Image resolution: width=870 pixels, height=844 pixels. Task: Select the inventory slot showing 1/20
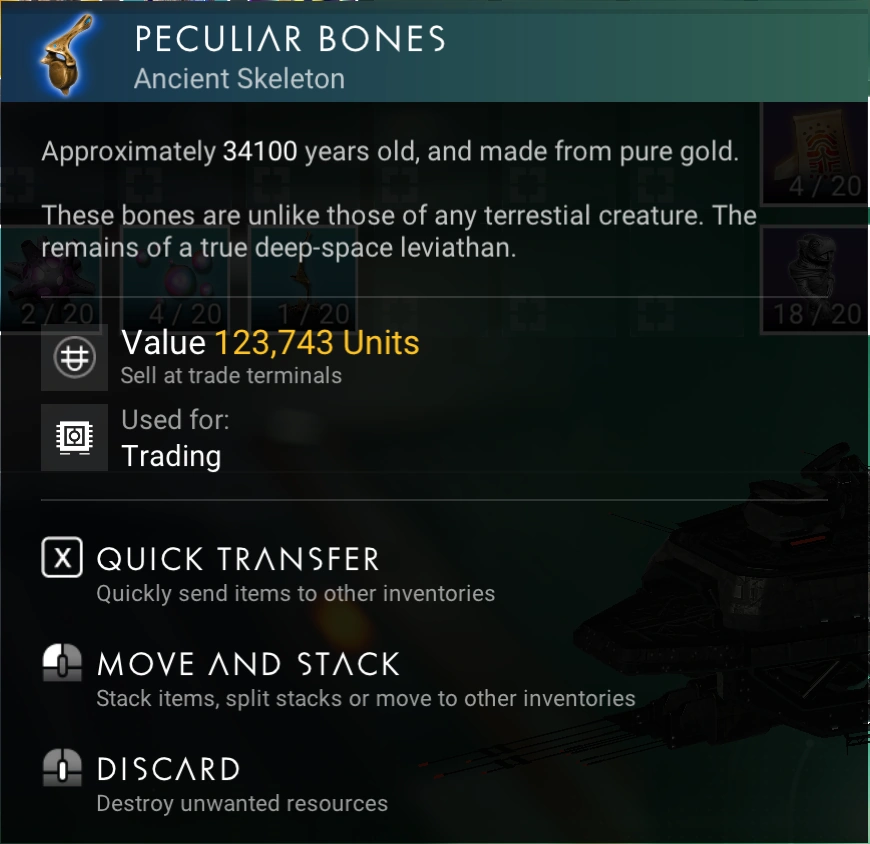click(x=305, y=280)
